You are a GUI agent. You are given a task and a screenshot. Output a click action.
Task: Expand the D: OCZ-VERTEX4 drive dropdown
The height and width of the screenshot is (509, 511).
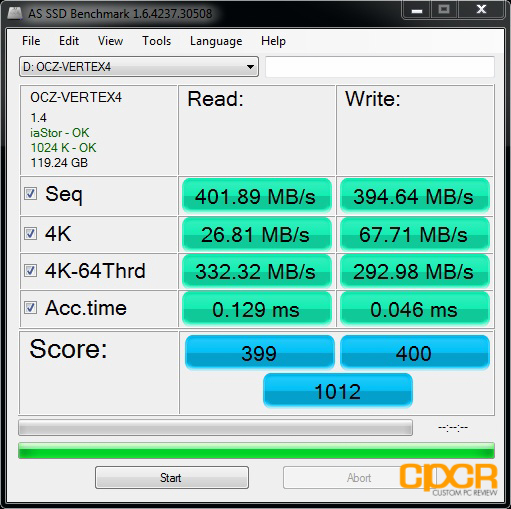(139, 67)
